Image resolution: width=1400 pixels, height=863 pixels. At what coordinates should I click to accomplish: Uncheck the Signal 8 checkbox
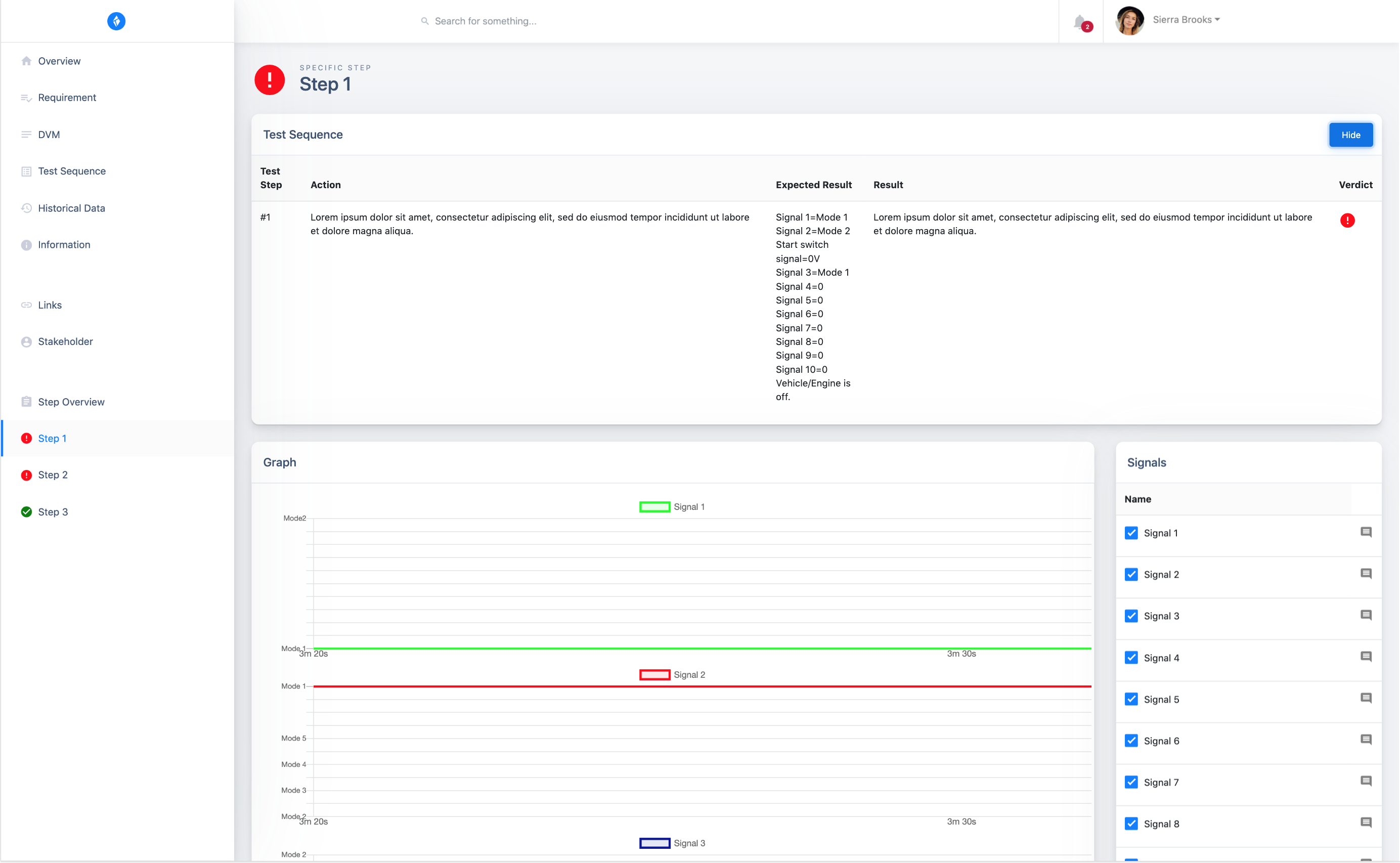coord(1131,824)
